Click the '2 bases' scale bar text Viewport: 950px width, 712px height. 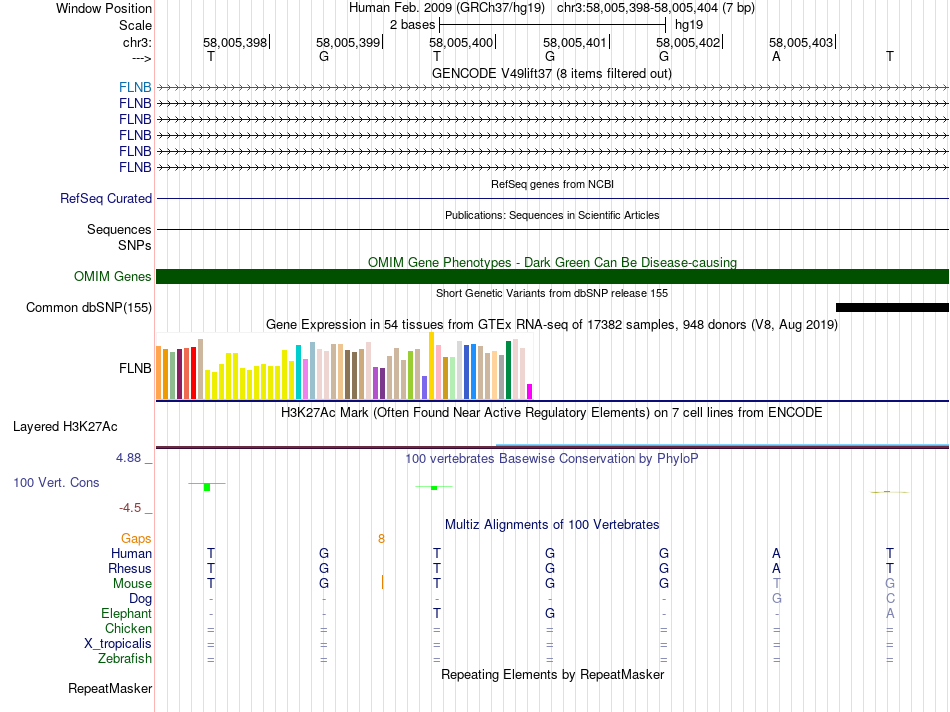412,25
